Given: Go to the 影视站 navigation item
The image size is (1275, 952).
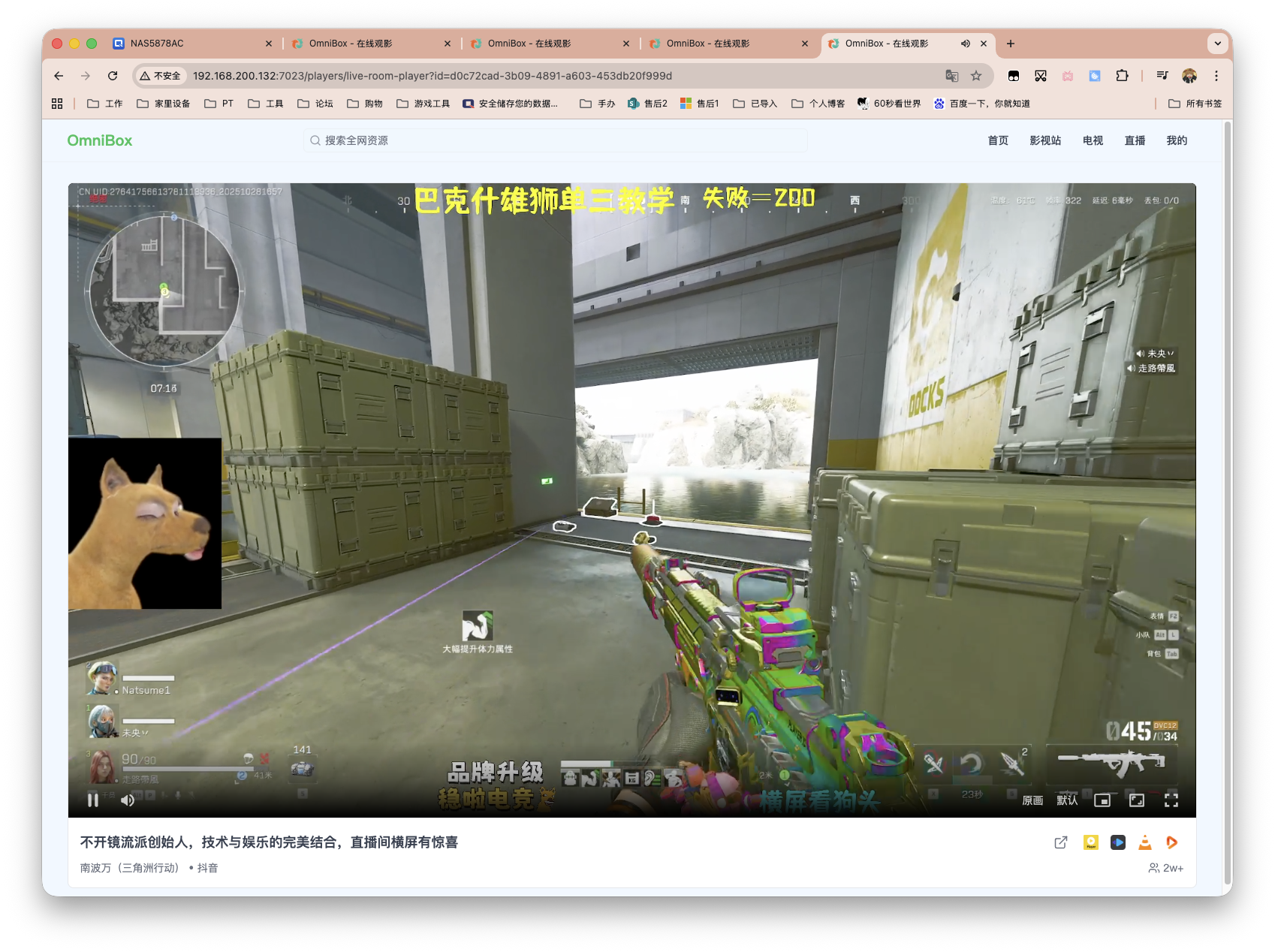Looking at the screenshot, I should click(x=1045, y=140).
